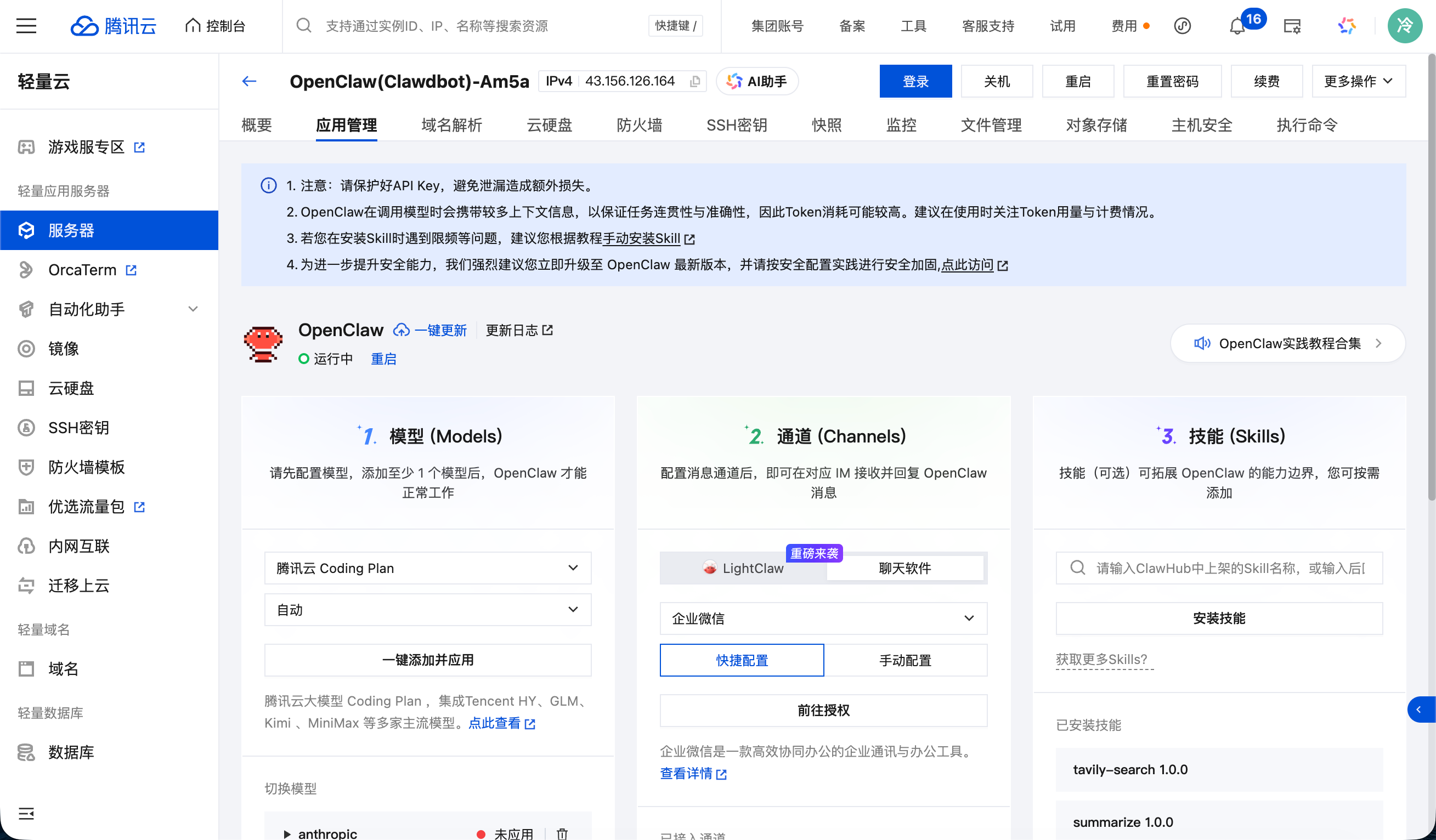Screen dimensions: 1436x840
Task: Go back using the left arrow icon
Action: point(249,82)
